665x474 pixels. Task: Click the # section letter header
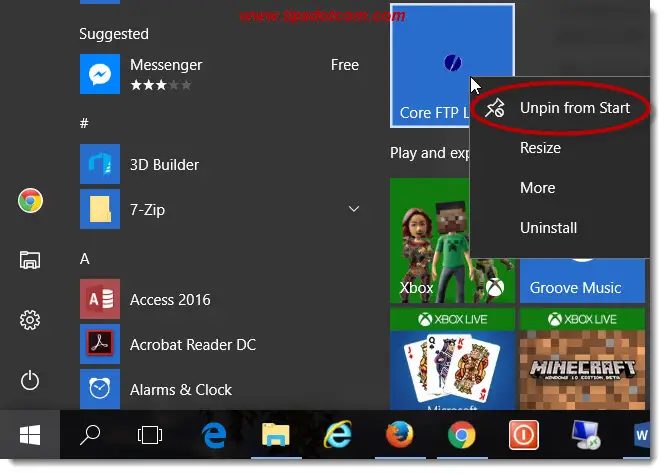[x=84, y=123]
